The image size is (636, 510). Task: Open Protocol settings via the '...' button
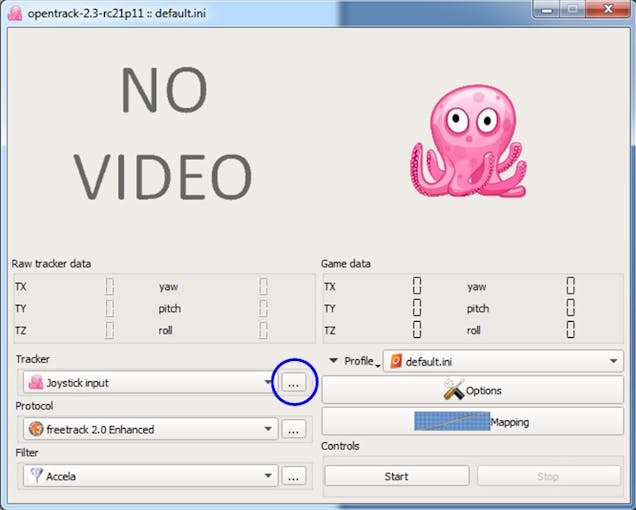click(294, 429)
